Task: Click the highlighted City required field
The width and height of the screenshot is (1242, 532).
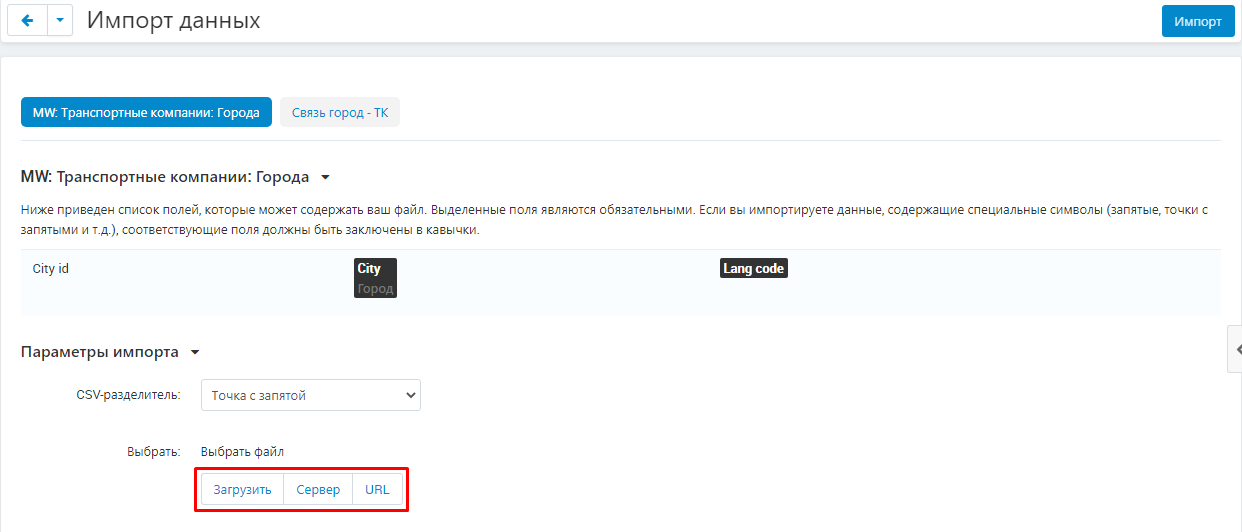Action: point(369,269)
